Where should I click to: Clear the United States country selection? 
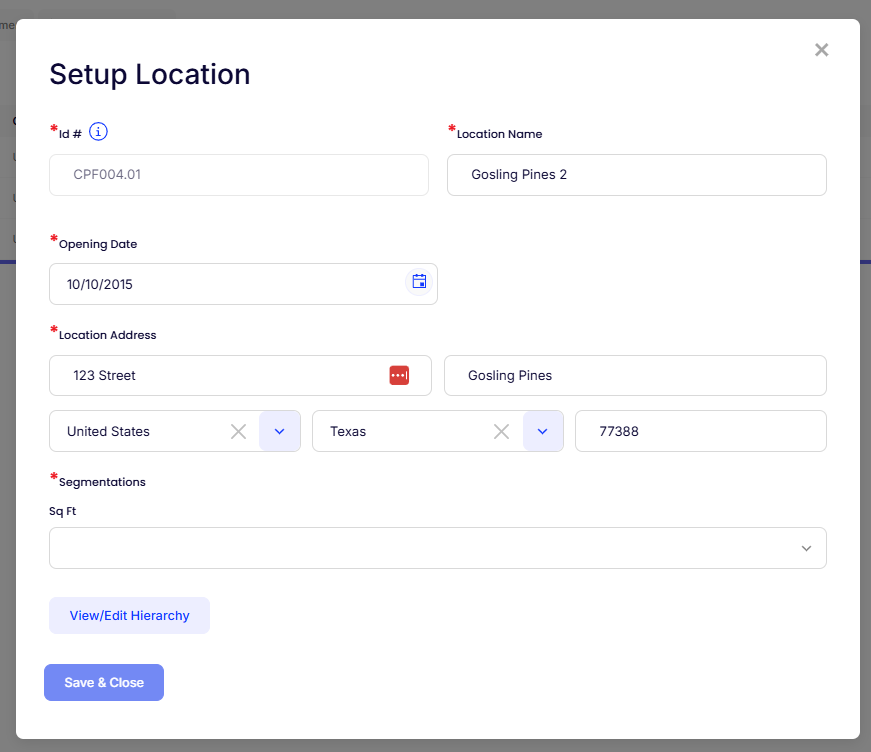coord(238,431)
